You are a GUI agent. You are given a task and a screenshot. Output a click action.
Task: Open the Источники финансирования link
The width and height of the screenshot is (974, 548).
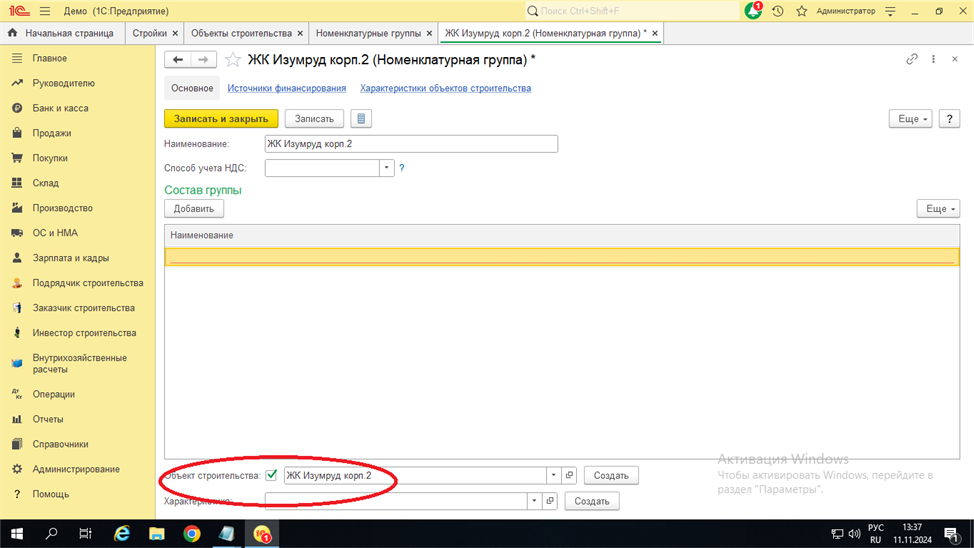tap(286, 88)
